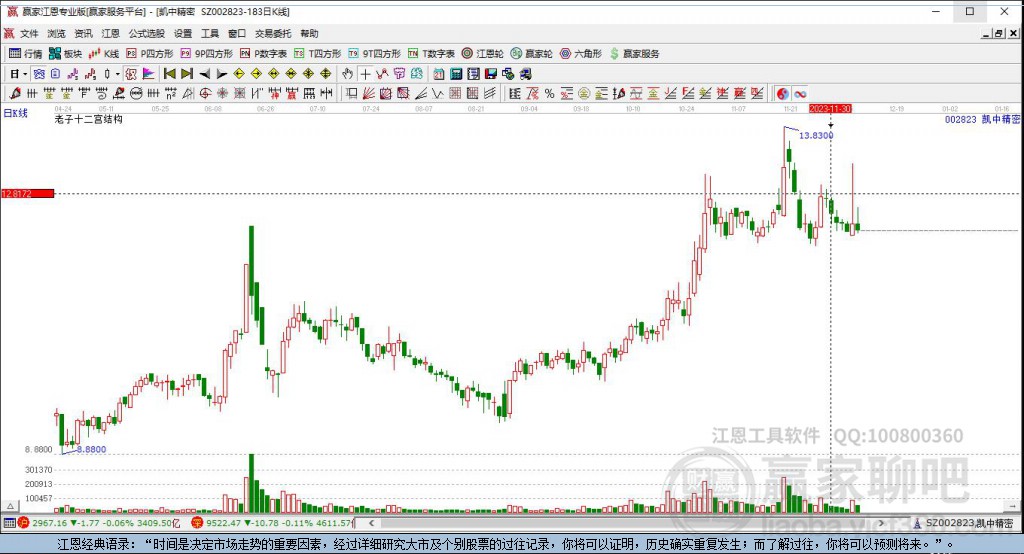
Task: Open the 赢家轮 tool
Action: 532,54
